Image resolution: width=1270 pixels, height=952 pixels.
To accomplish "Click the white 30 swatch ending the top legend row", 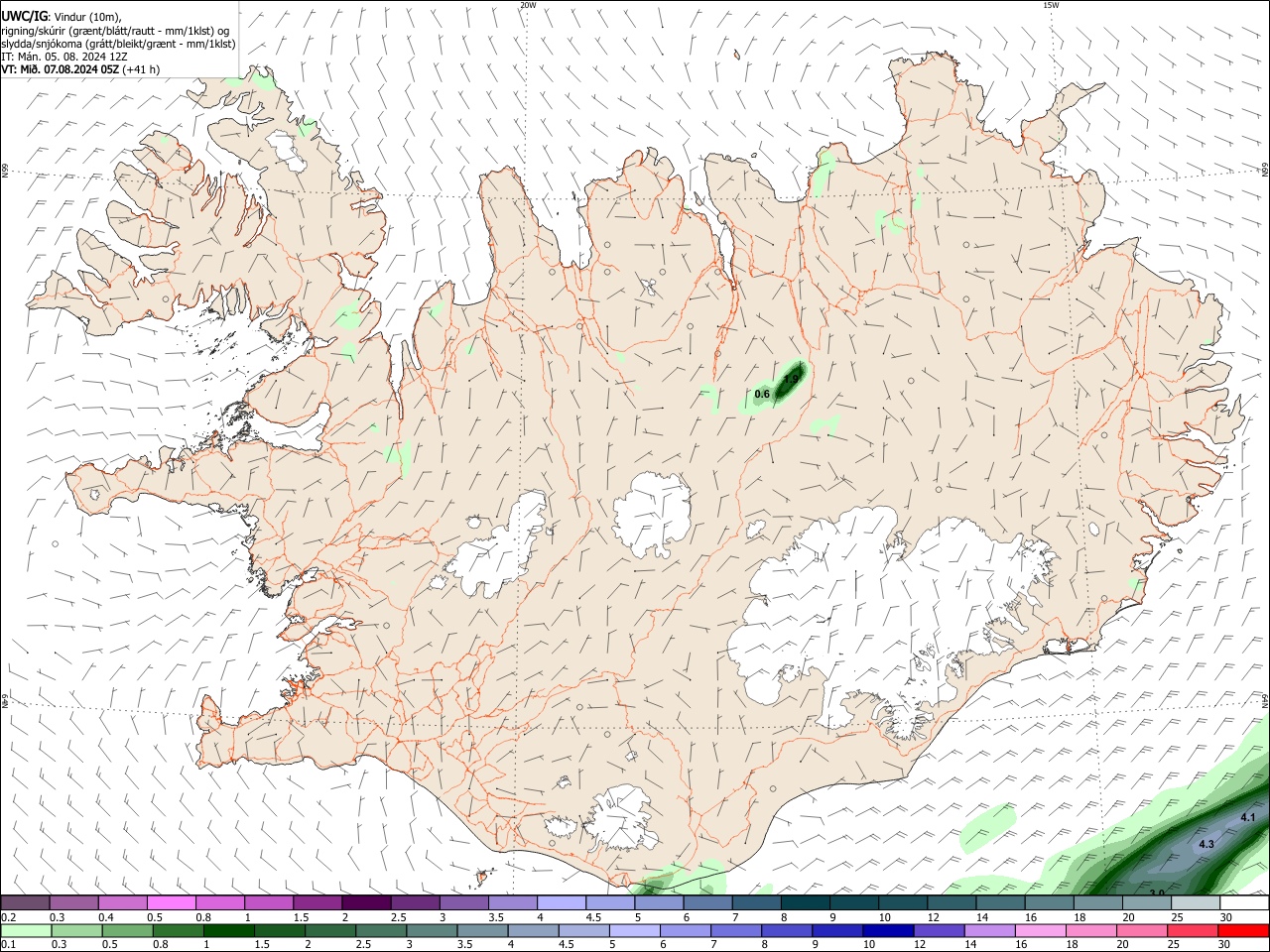I will pyautogui.click(x=1243, y=903).
